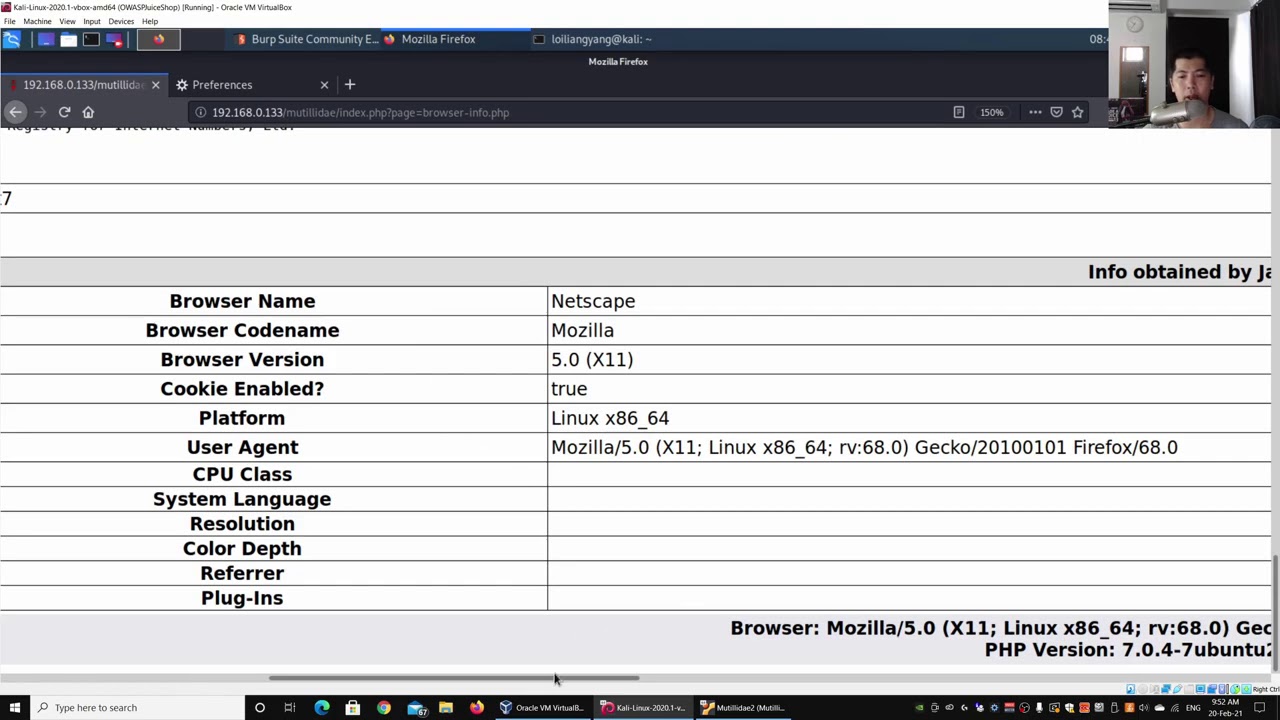Click the Plug-Ins row label
This screenshot has width=1280, height=720.
point(242,598)
